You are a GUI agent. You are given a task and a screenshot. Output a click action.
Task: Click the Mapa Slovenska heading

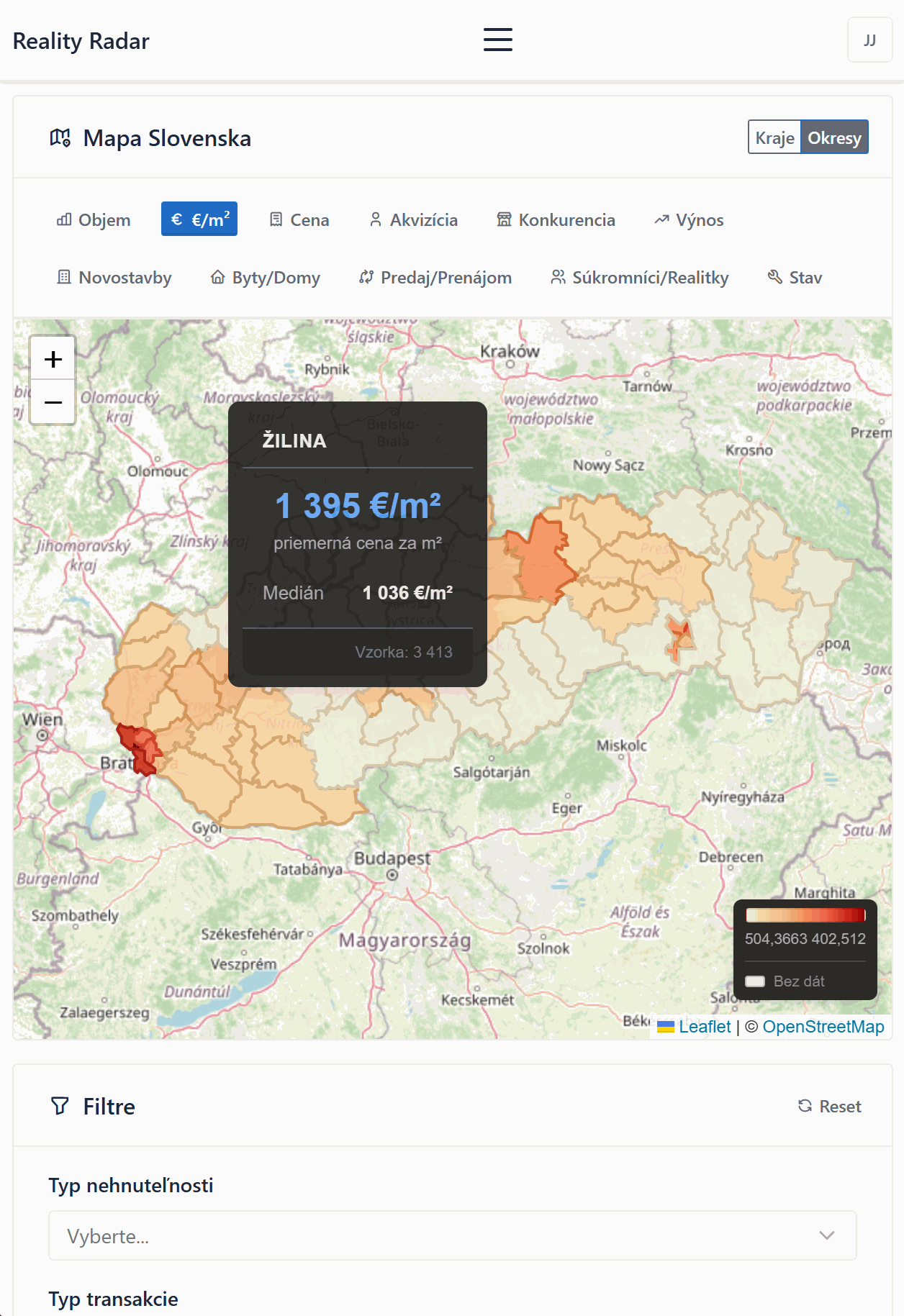click(x=167, y=137)
